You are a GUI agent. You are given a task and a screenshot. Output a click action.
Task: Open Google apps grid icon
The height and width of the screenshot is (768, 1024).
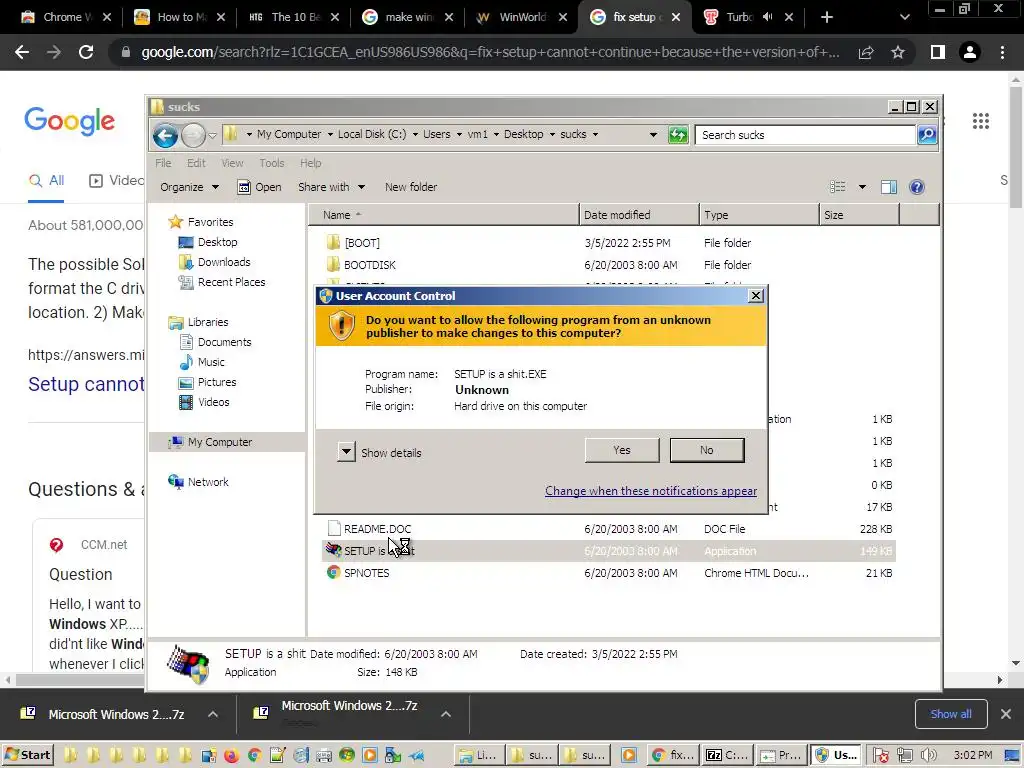tap(980, 121)
